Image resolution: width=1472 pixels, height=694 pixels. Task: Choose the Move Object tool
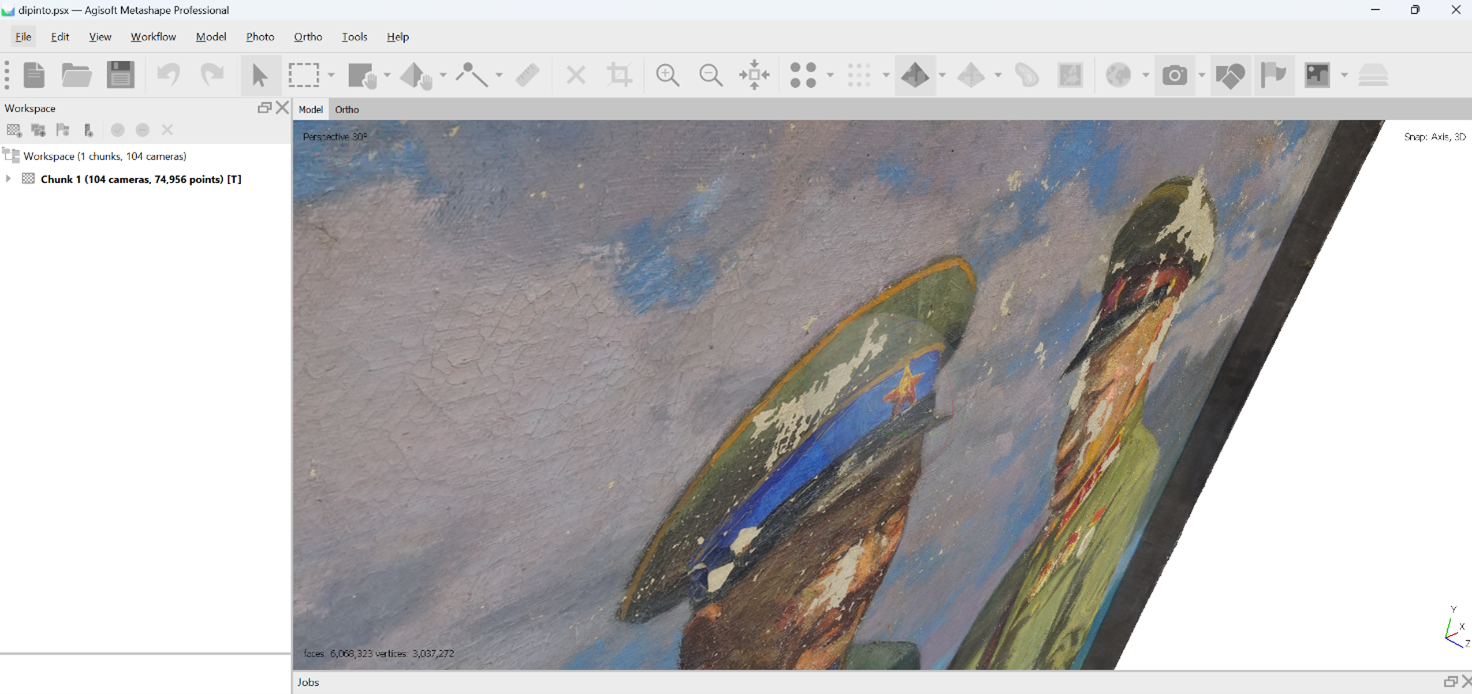(x=417, y=75)
